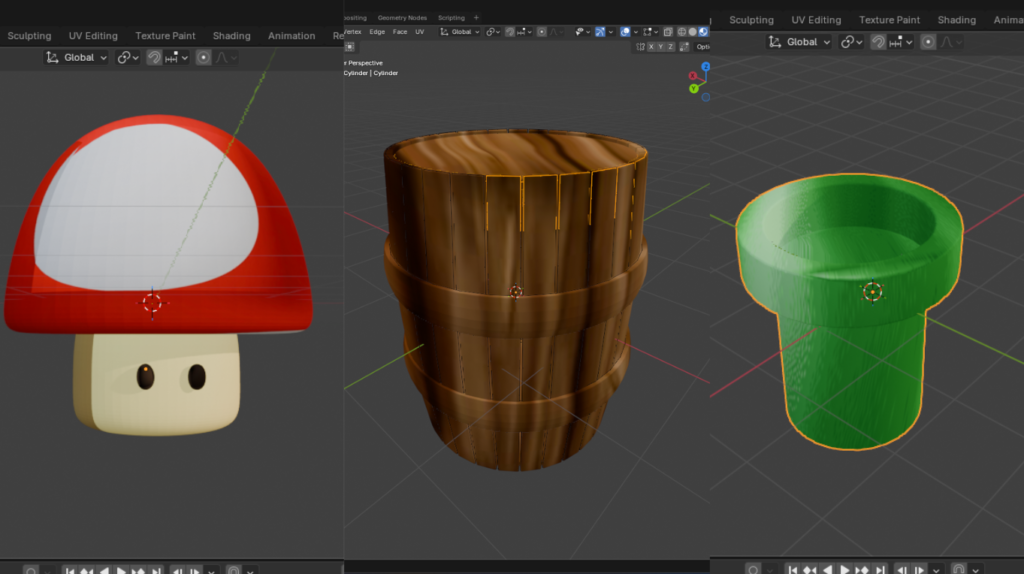Open the Face menu
The image size is (1024, 574).
[x=400, y=32]
